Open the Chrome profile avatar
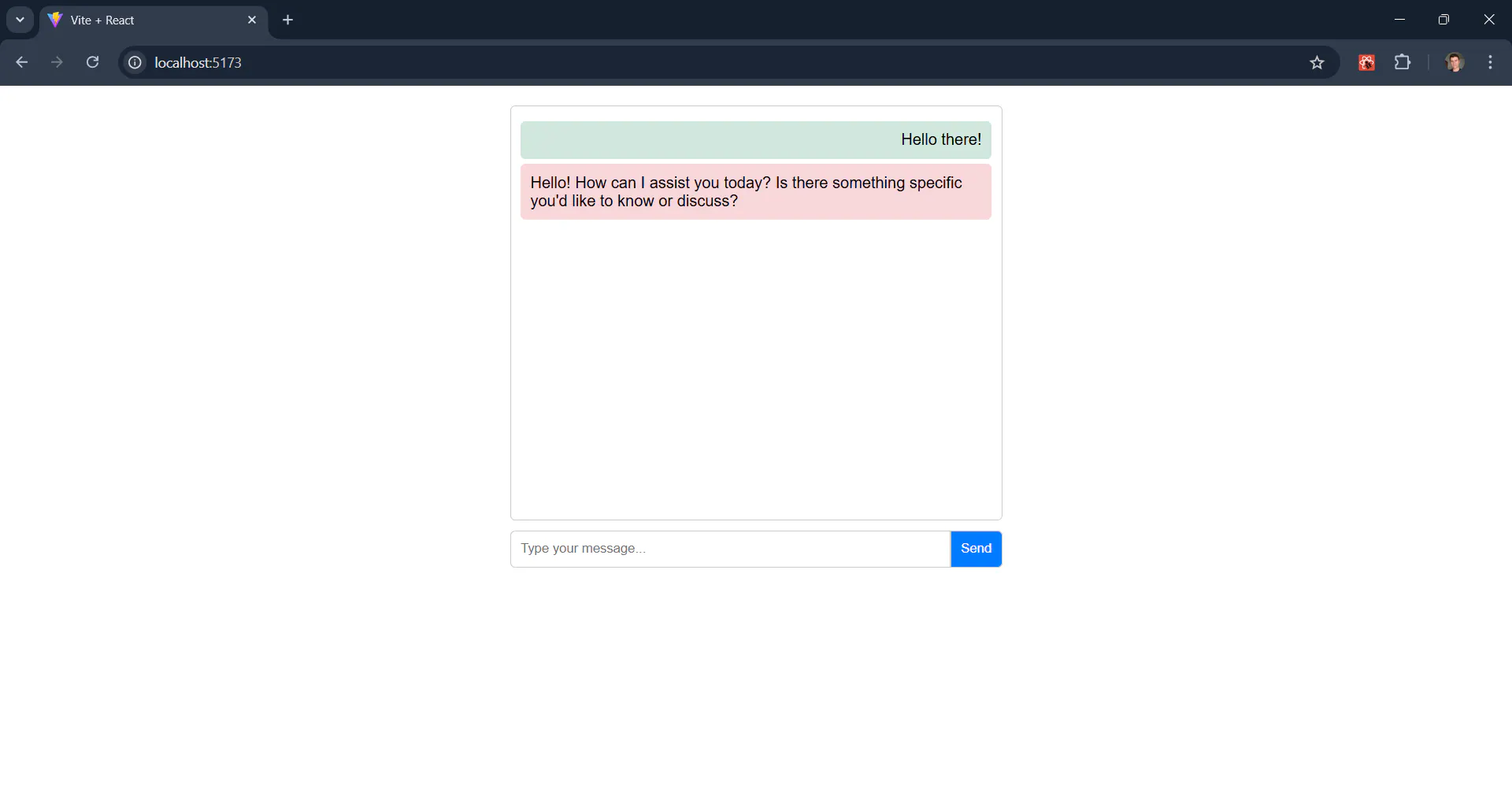1512x803 pixels. 1455,62
